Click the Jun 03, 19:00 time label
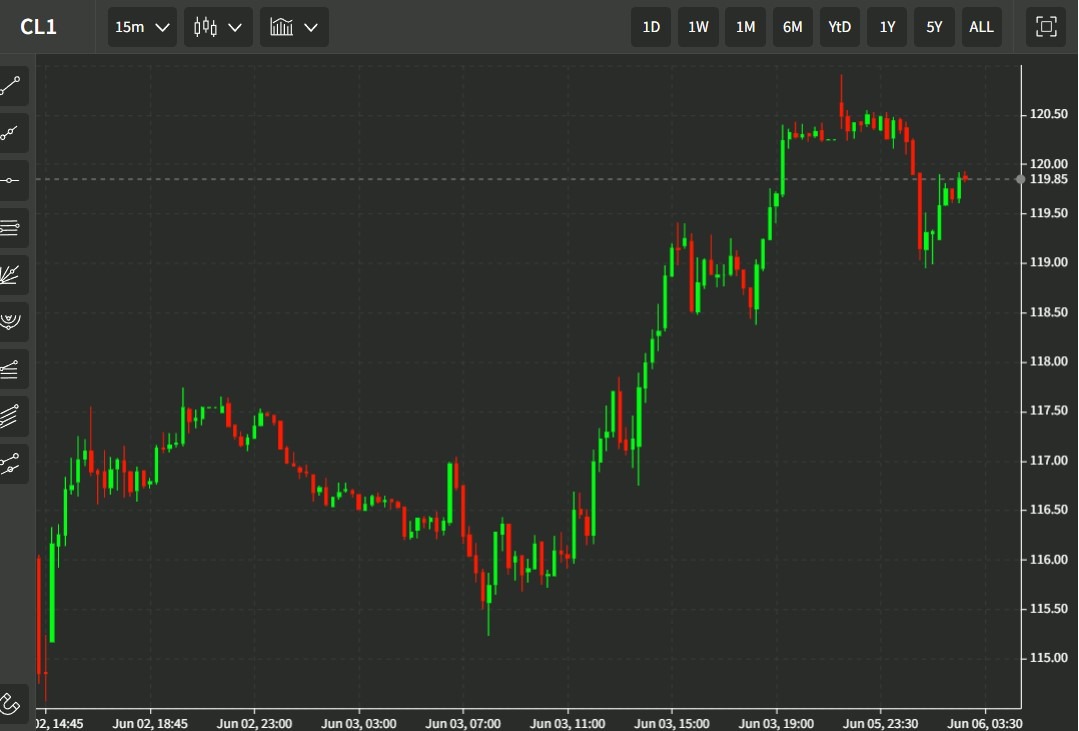 click(x=776, y=723)
